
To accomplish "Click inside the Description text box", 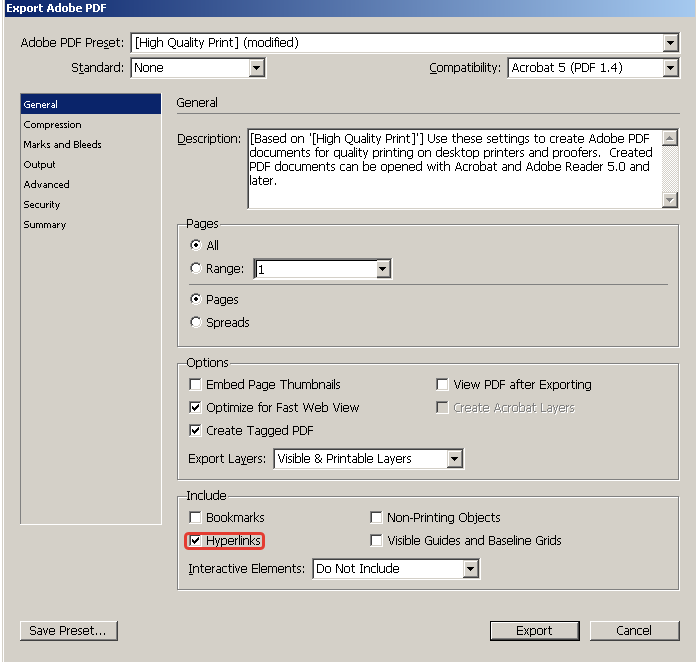I will point(455,169).
